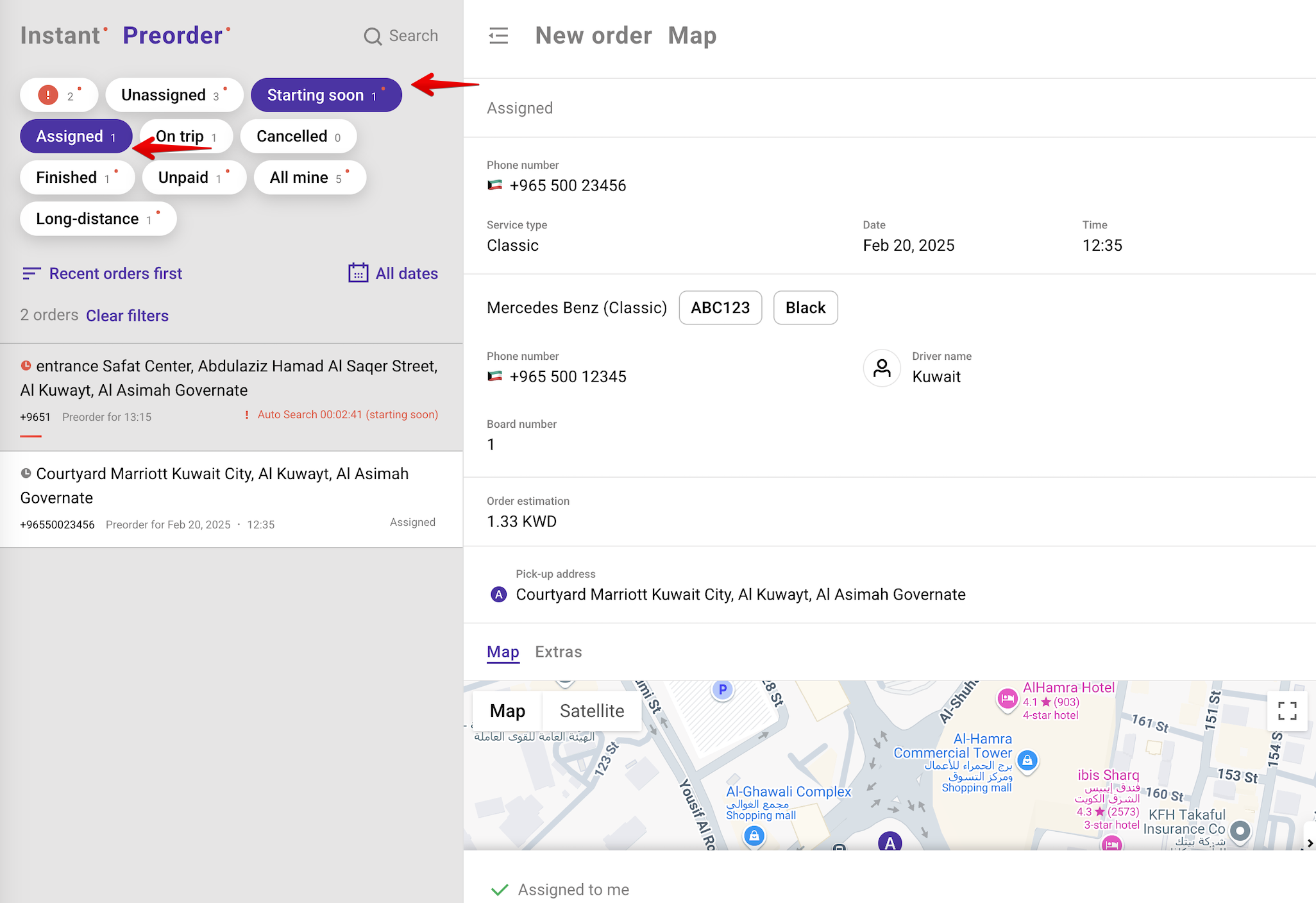Screen dimensions: 1316x903
Task: Click the Recent orders first sort icon
Action: 31,274
